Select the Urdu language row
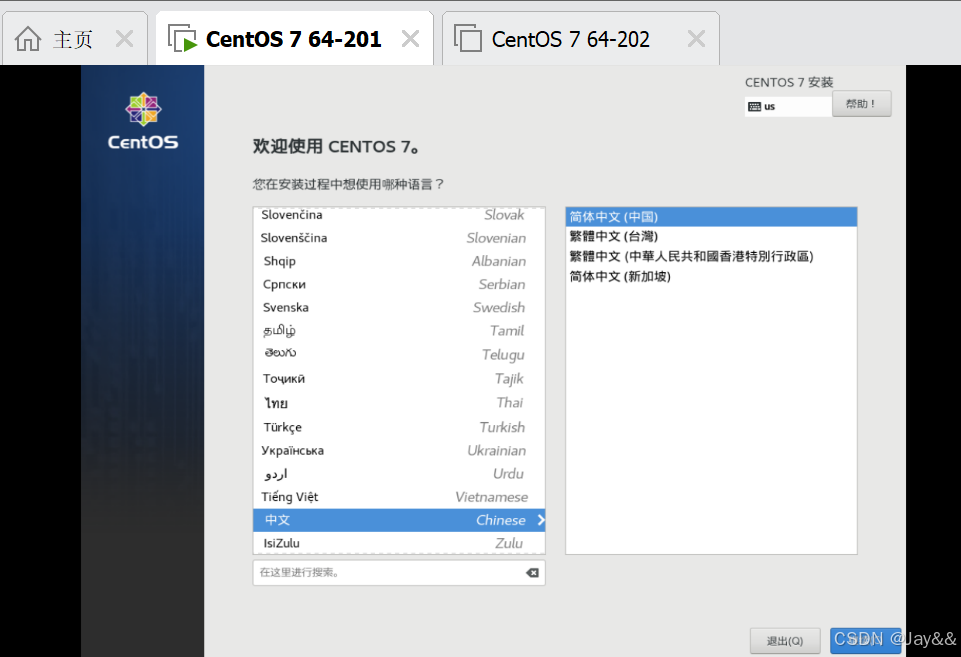The height and width of the screenshot is (657, 961). (x=399, y=474)
